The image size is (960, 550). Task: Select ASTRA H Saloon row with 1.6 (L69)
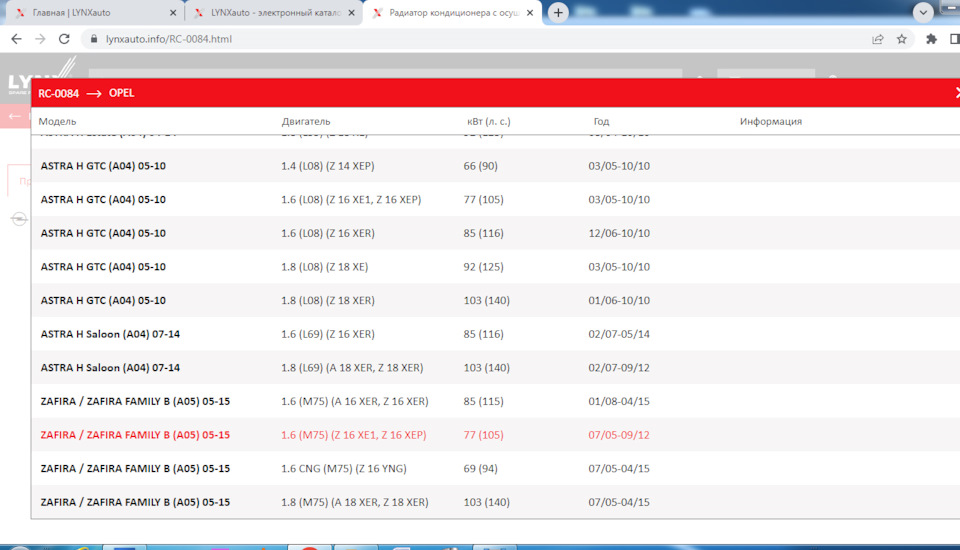pos(495,334)
